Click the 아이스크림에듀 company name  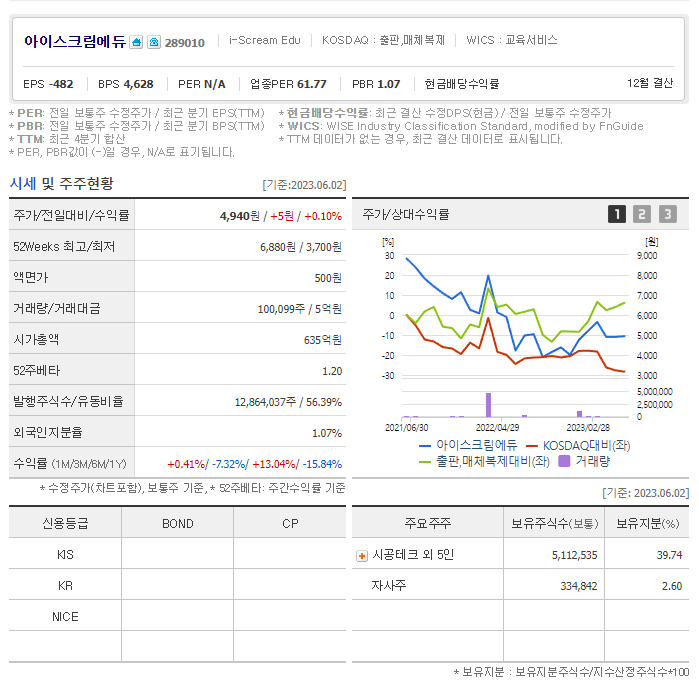[75, 41]
